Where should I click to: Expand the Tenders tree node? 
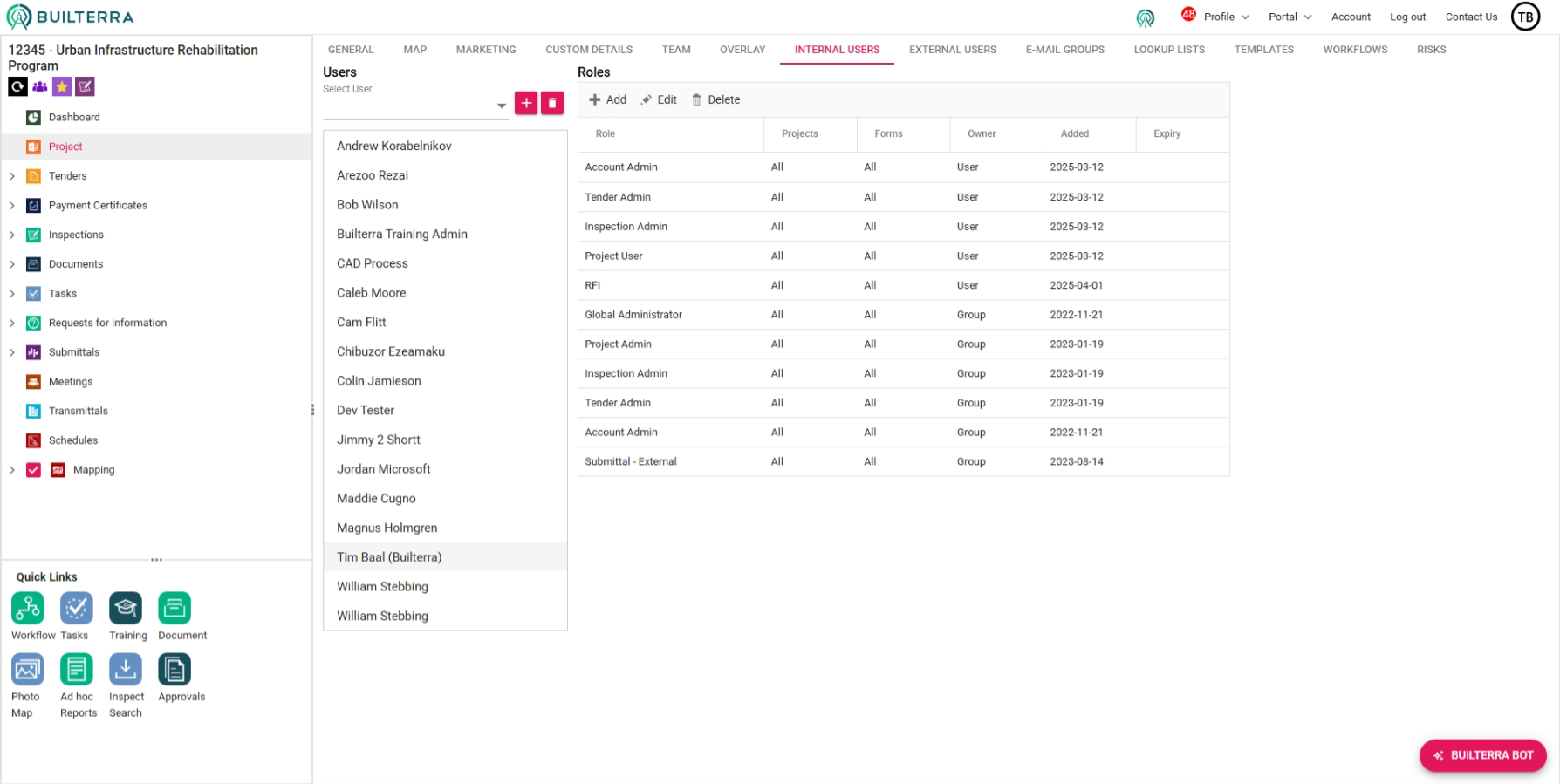click(x=12, y=176)
